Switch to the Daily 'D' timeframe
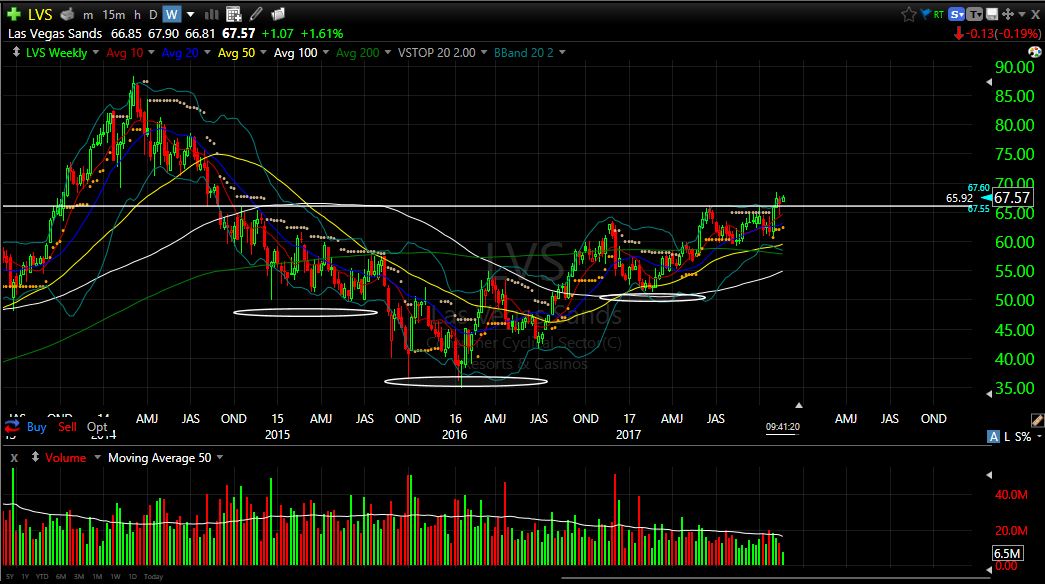Screen dimensions: 1045x584 (x=153, y=15)
